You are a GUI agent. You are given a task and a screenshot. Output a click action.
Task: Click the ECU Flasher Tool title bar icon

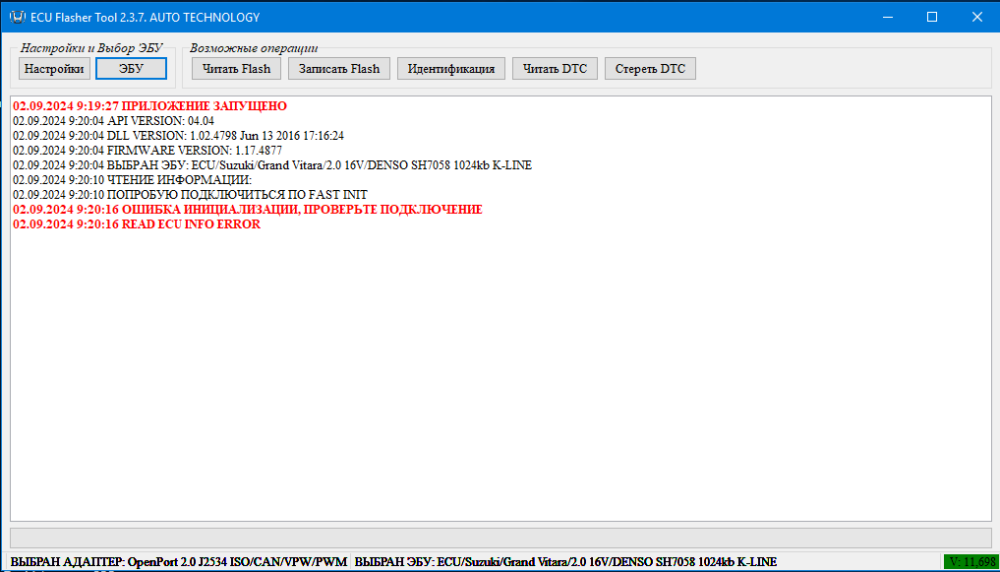click(16, 17)
